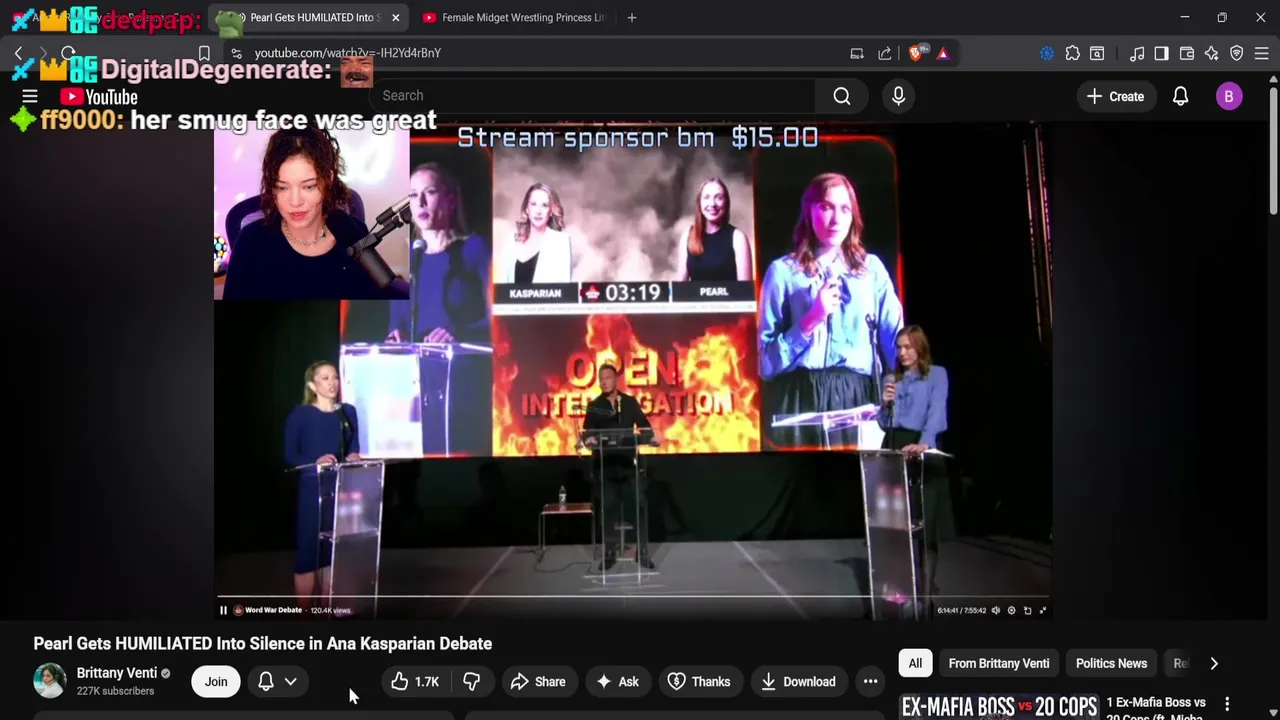The height and width of the screenshot is (720, 1280).
Task: Open the Brave main menu icon
Action: pos(1262,53)
